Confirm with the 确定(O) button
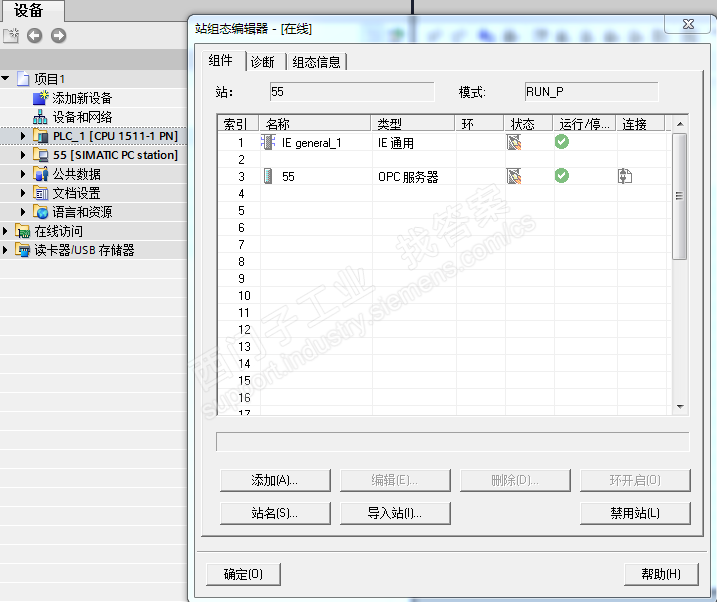717x602 pixels. point(243,574)
